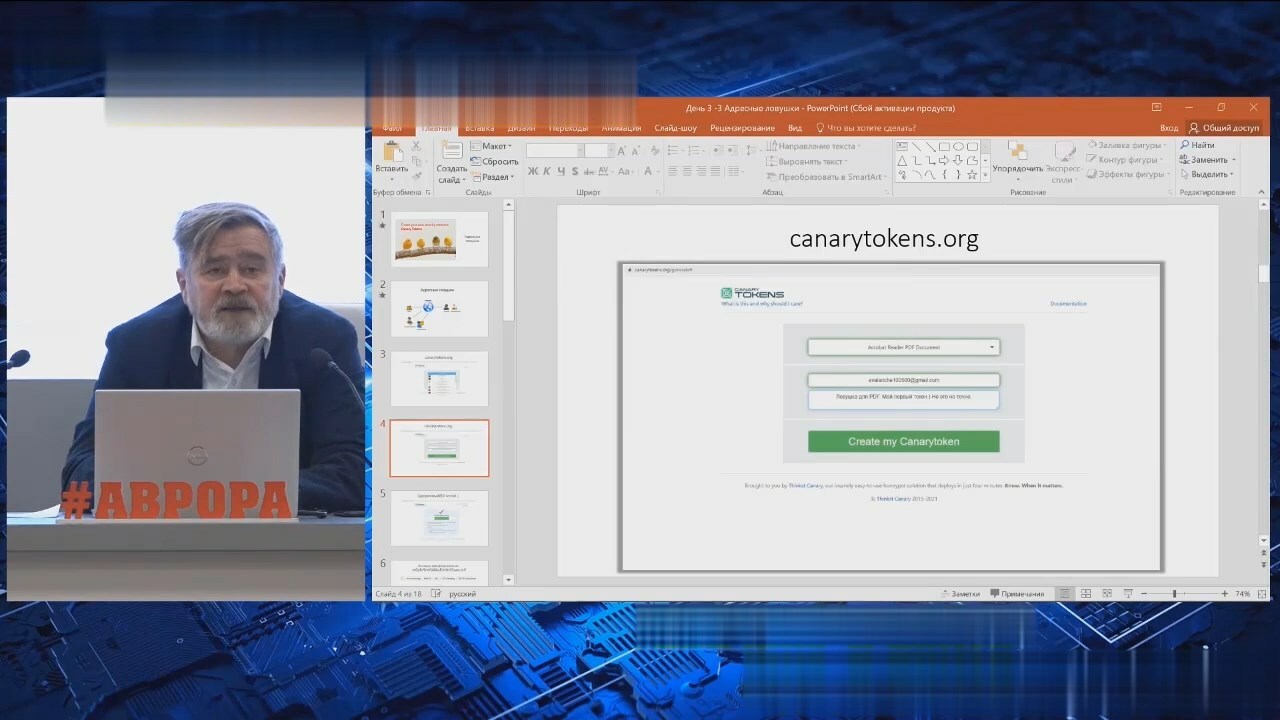This screenshot has height=720, width=1280.
Task: Select the rectangle shape in shapes gallery
Action: pos(944,147)
